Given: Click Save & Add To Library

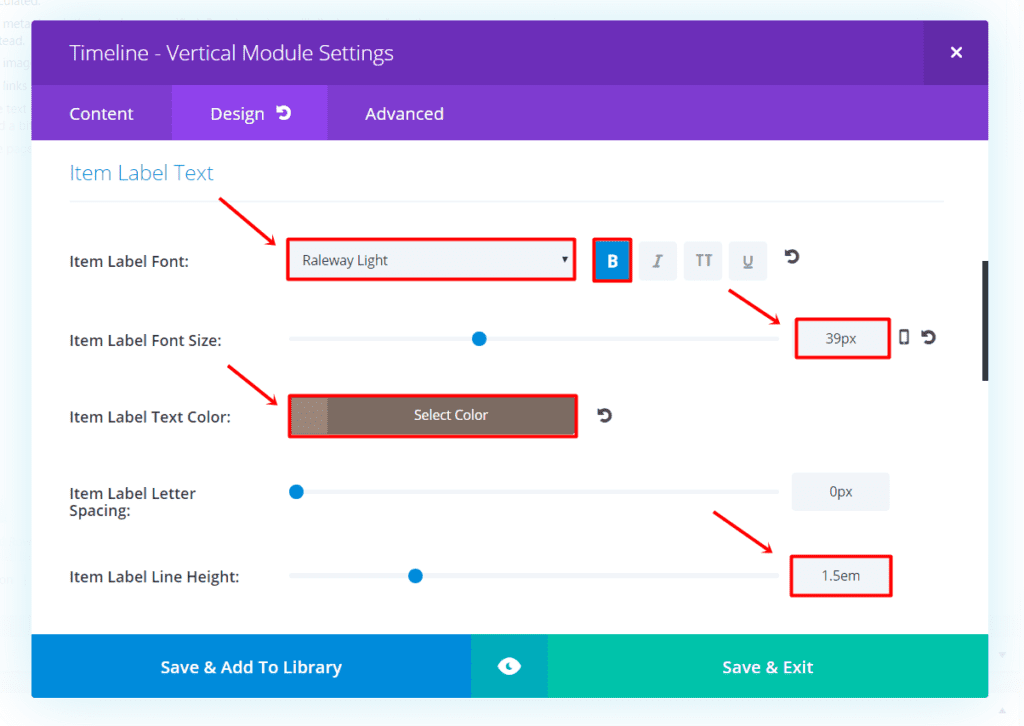Looking at the screenshot, I should click(x=250, y=666).
